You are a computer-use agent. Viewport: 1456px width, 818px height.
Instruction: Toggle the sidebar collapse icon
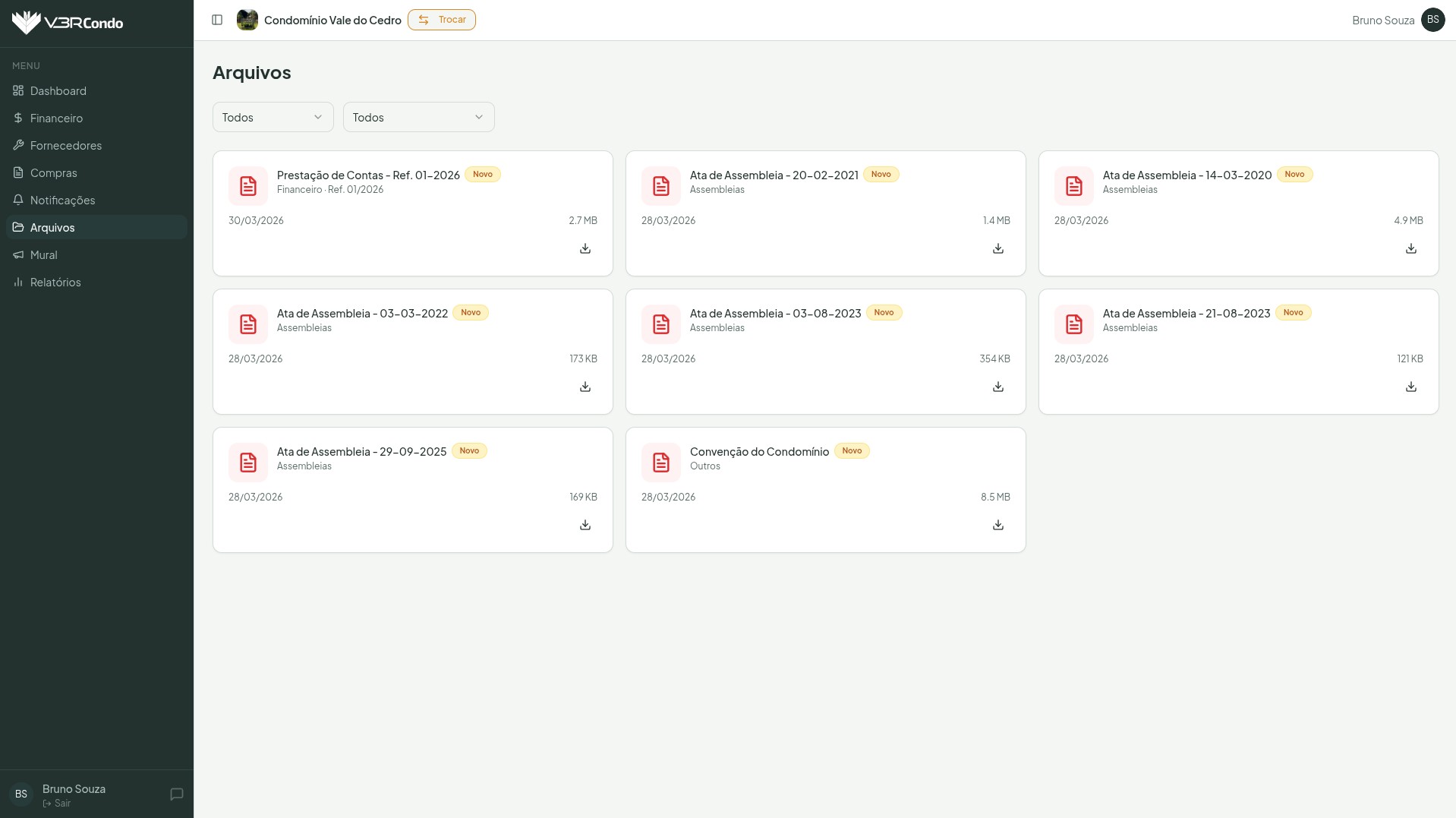pos(217,20)
